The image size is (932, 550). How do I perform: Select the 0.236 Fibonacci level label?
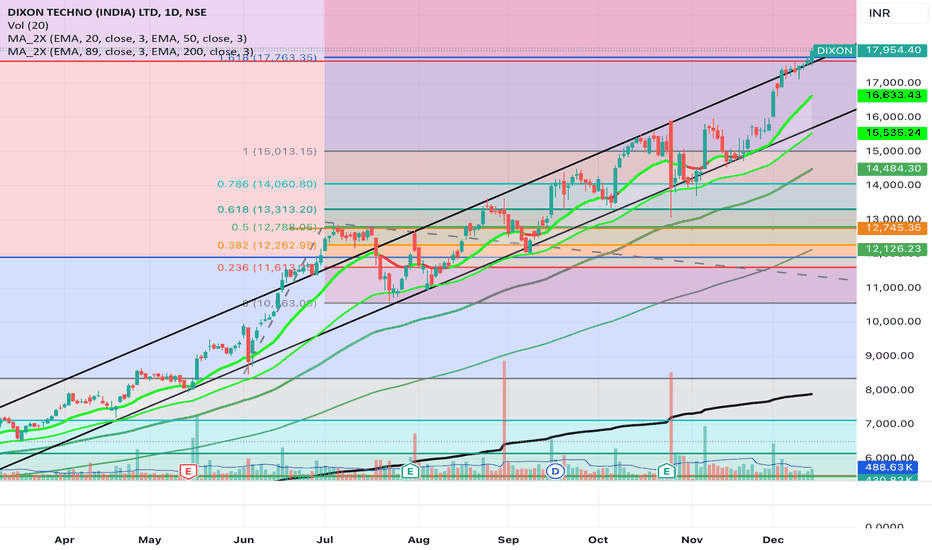[x=266, y=268]
